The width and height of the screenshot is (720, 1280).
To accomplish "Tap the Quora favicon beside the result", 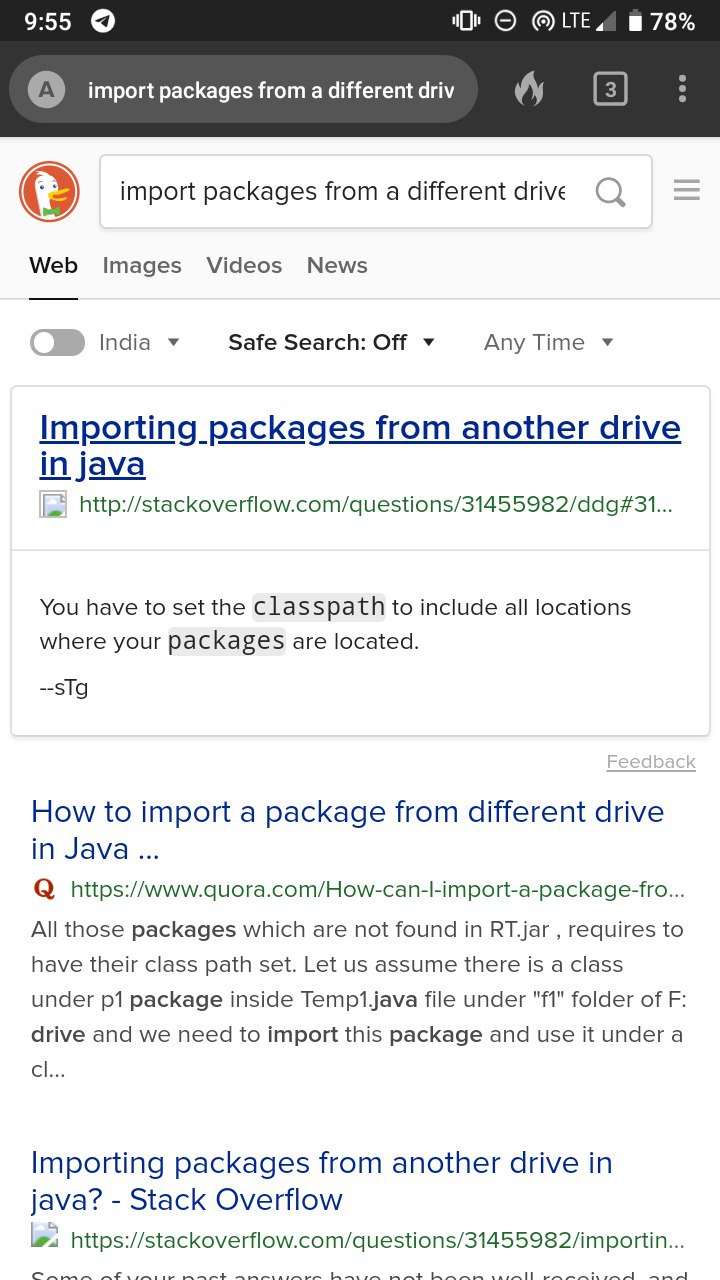I will 44,888.
